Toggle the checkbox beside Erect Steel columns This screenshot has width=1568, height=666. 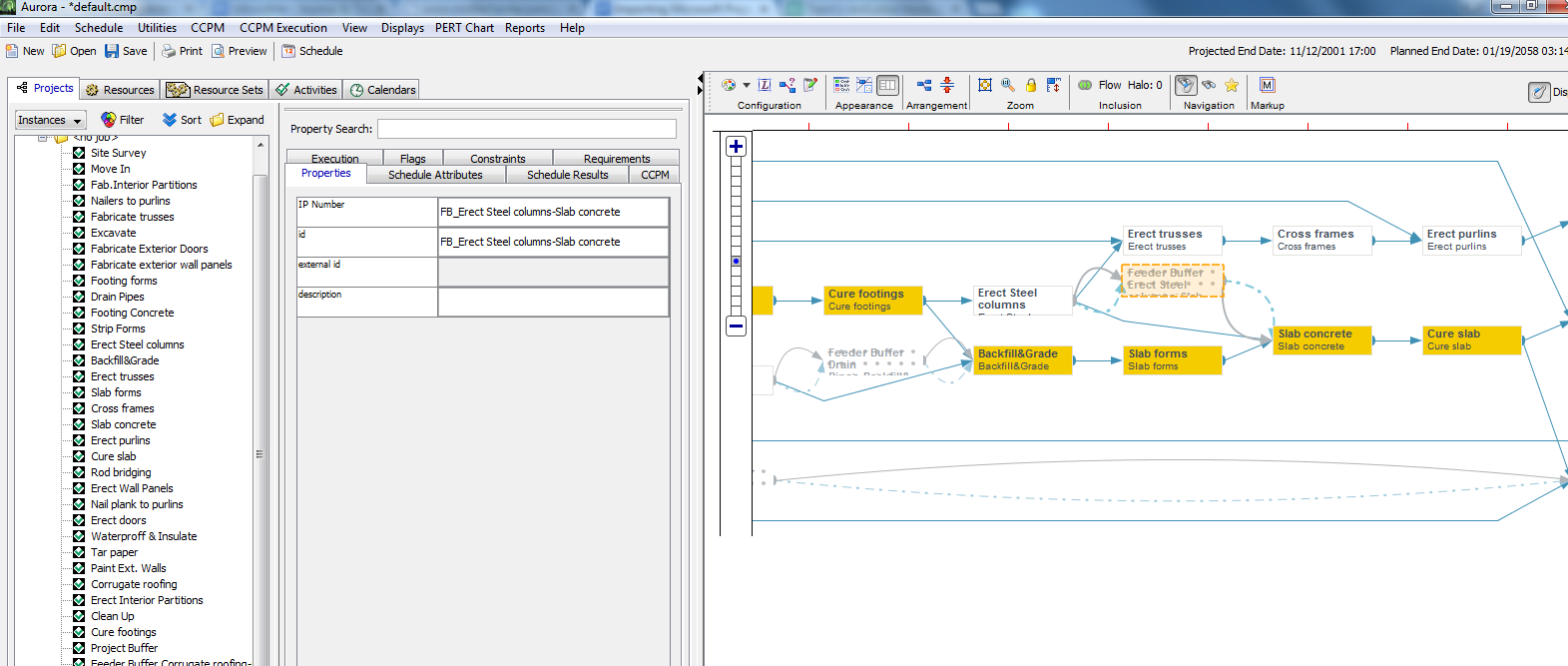click(79, 344)
